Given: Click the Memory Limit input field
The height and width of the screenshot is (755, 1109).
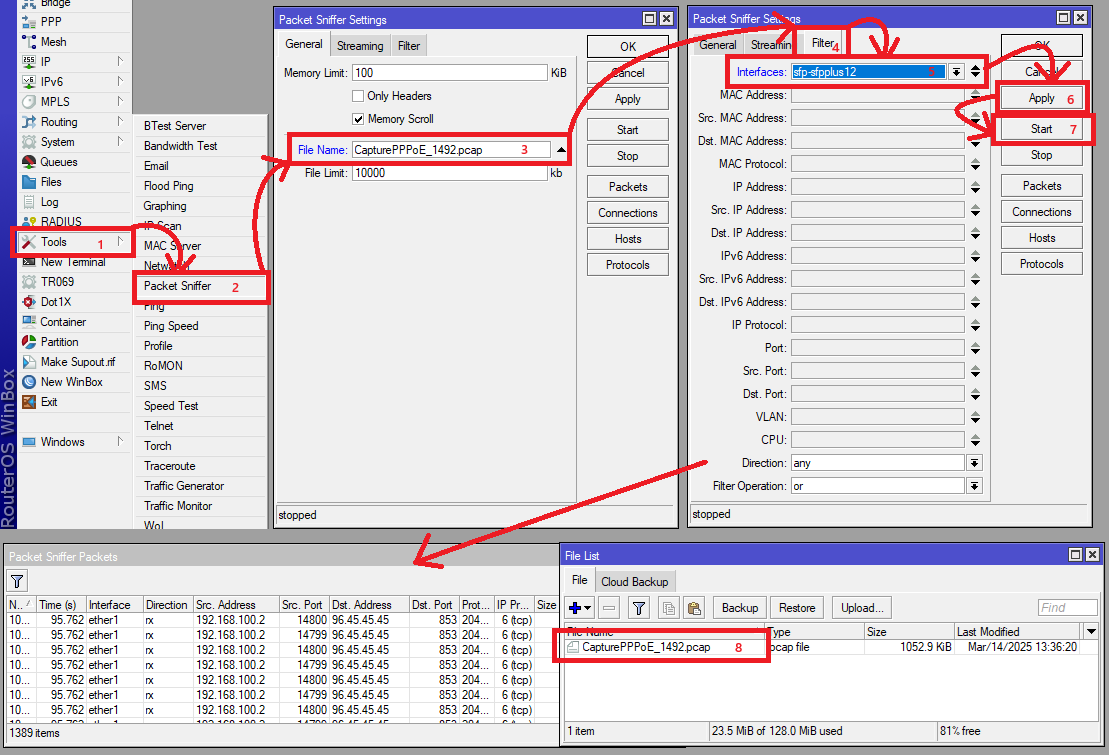Looking at the screenshot, I should (450, 73).
